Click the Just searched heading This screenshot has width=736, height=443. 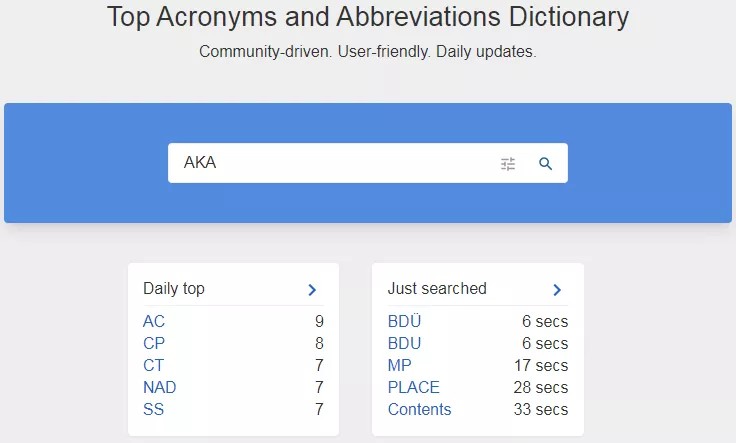coord(437,289)
